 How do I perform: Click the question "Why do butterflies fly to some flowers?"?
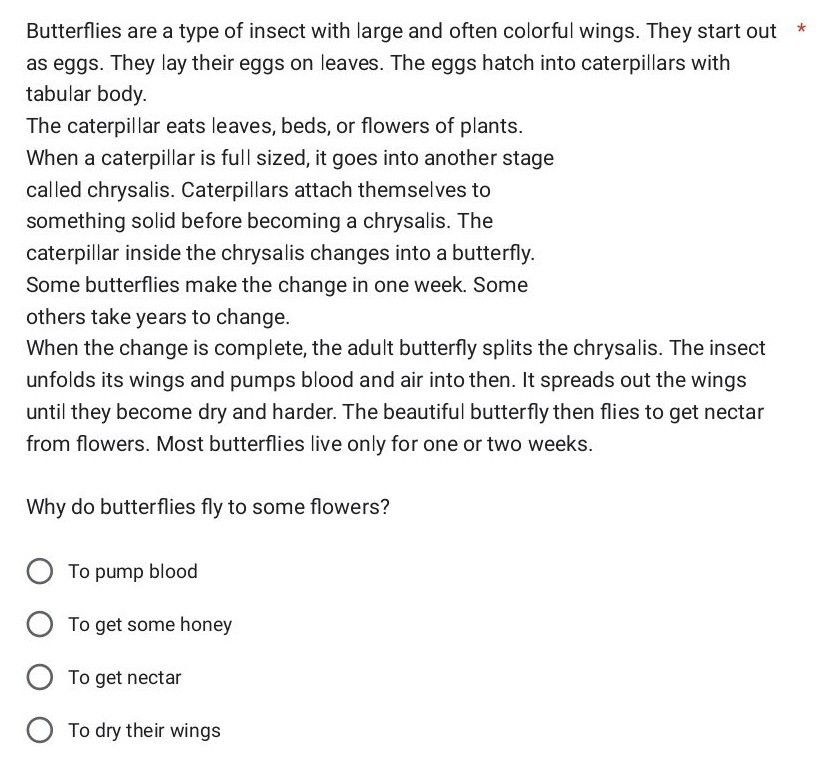pyautogui.click(x=208, y=507)
